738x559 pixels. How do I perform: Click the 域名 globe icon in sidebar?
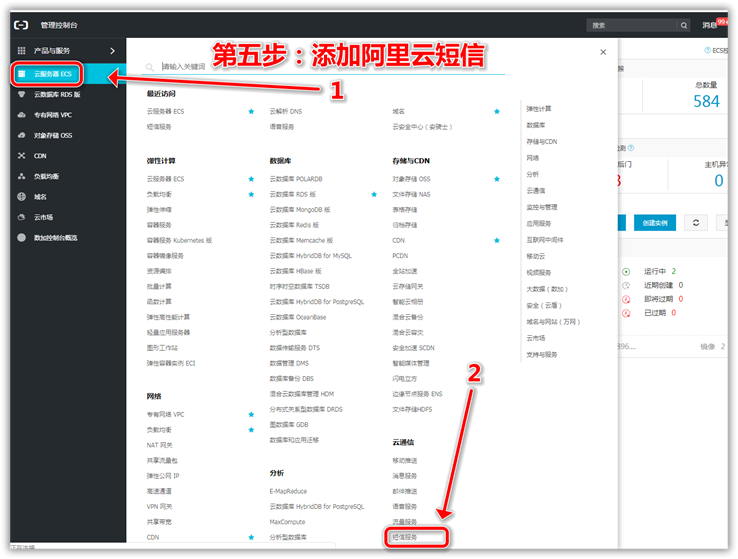(22, 197)
